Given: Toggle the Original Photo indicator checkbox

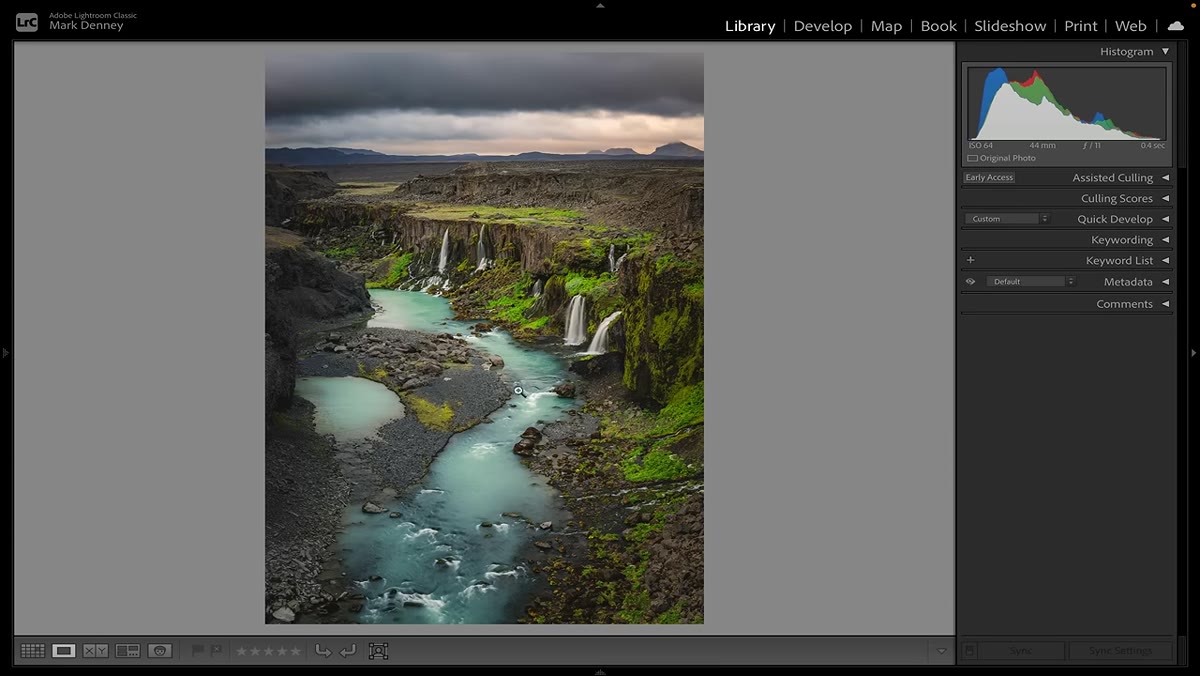Looking at the screenshot, I should 972,158.
